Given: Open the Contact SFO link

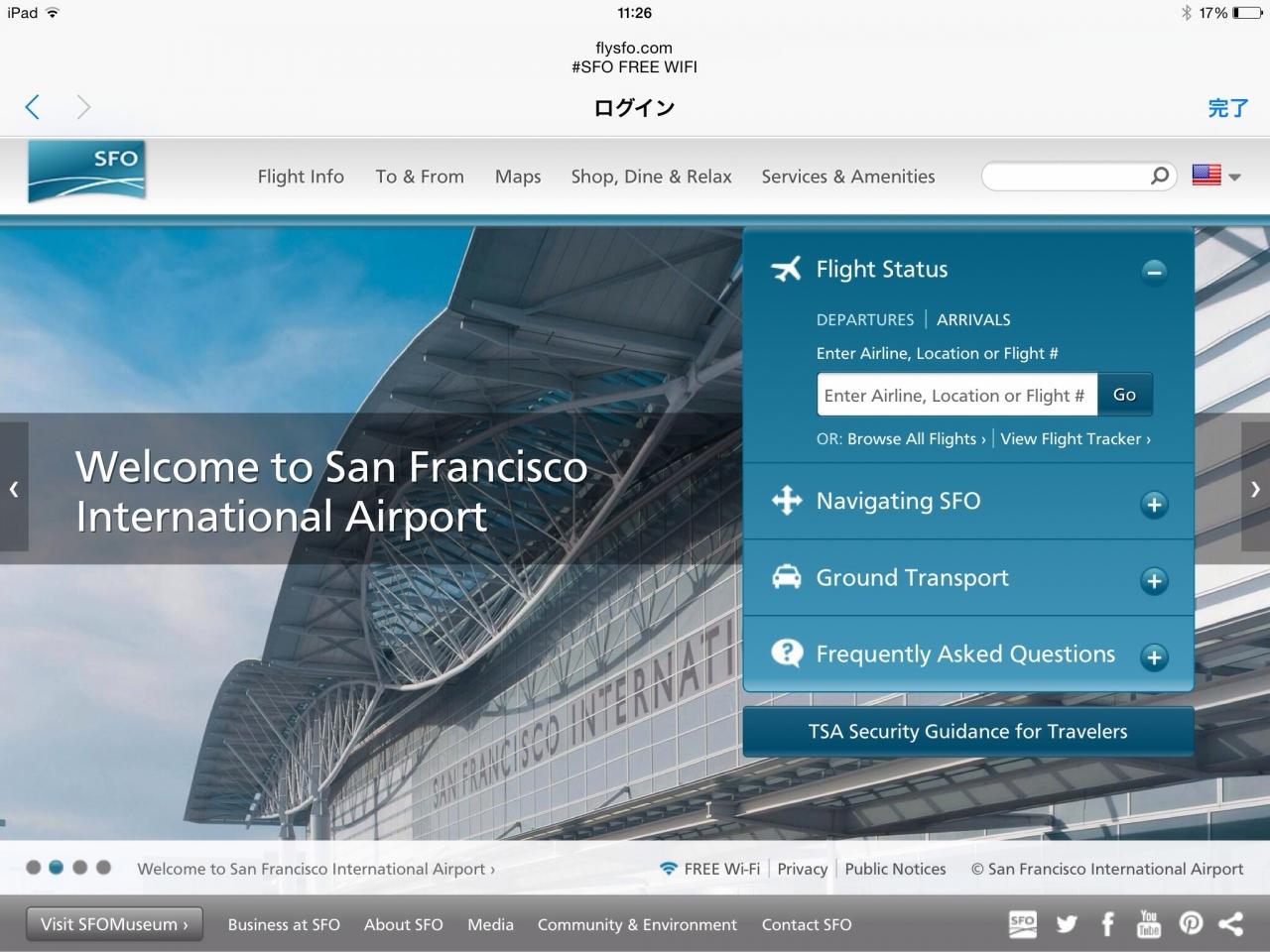Looking at the screenshot, I should 807,924.
